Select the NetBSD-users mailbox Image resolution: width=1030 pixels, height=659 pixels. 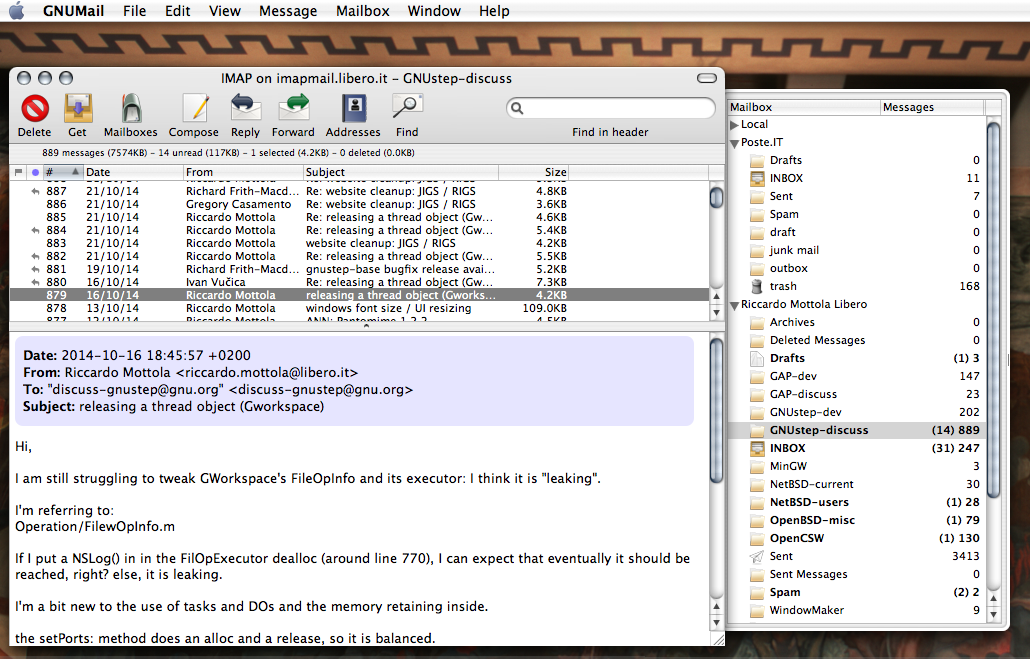[x=857, y=502]
